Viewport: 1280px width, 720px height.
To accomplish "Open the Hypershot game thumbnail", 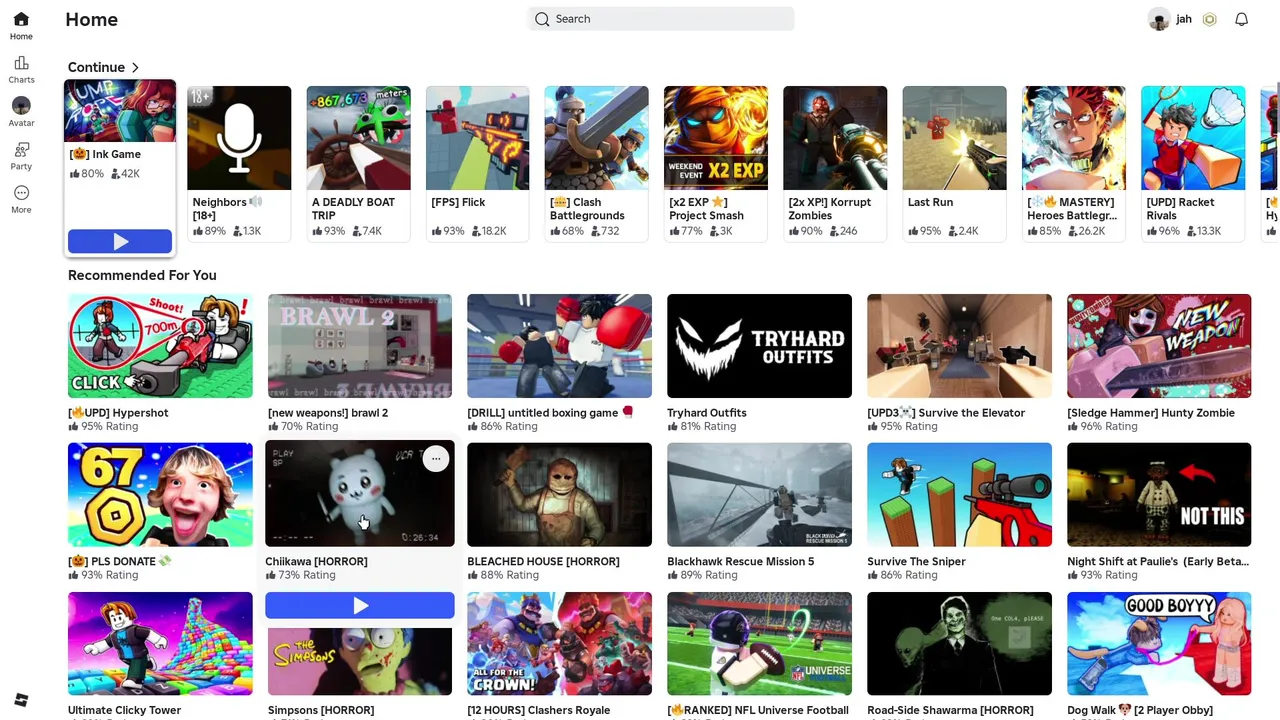I will [x=160, y=346].
